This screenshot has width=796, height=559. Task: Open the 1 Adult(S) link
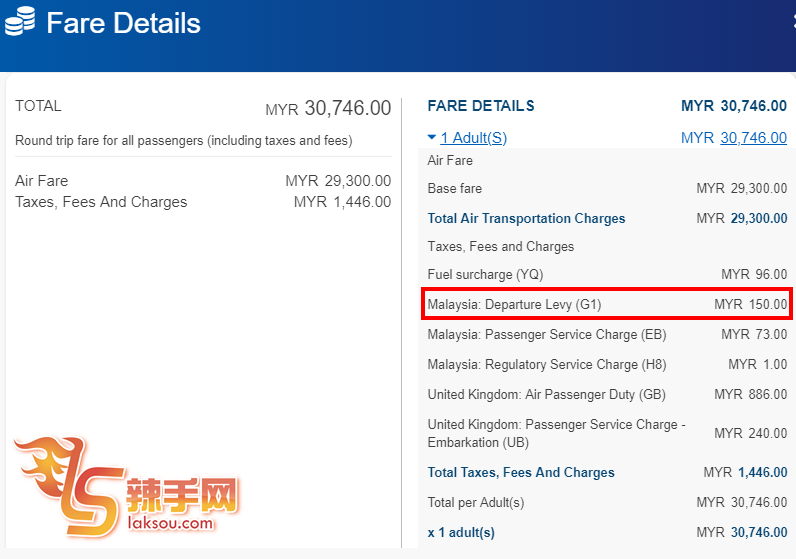[473, 138]
